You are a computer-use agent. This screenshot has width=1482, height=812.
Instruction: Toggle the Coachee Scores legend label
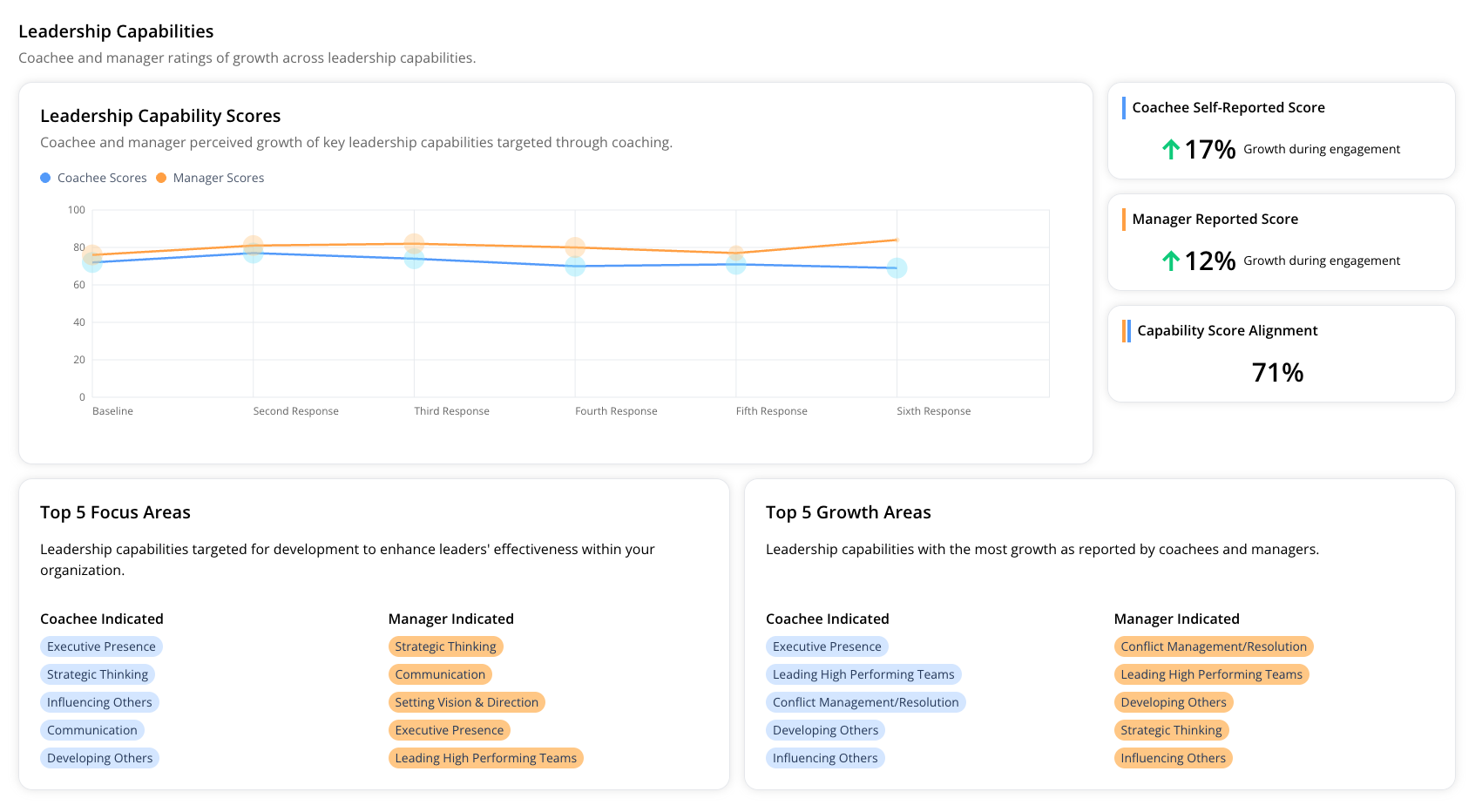click(102, 178)
